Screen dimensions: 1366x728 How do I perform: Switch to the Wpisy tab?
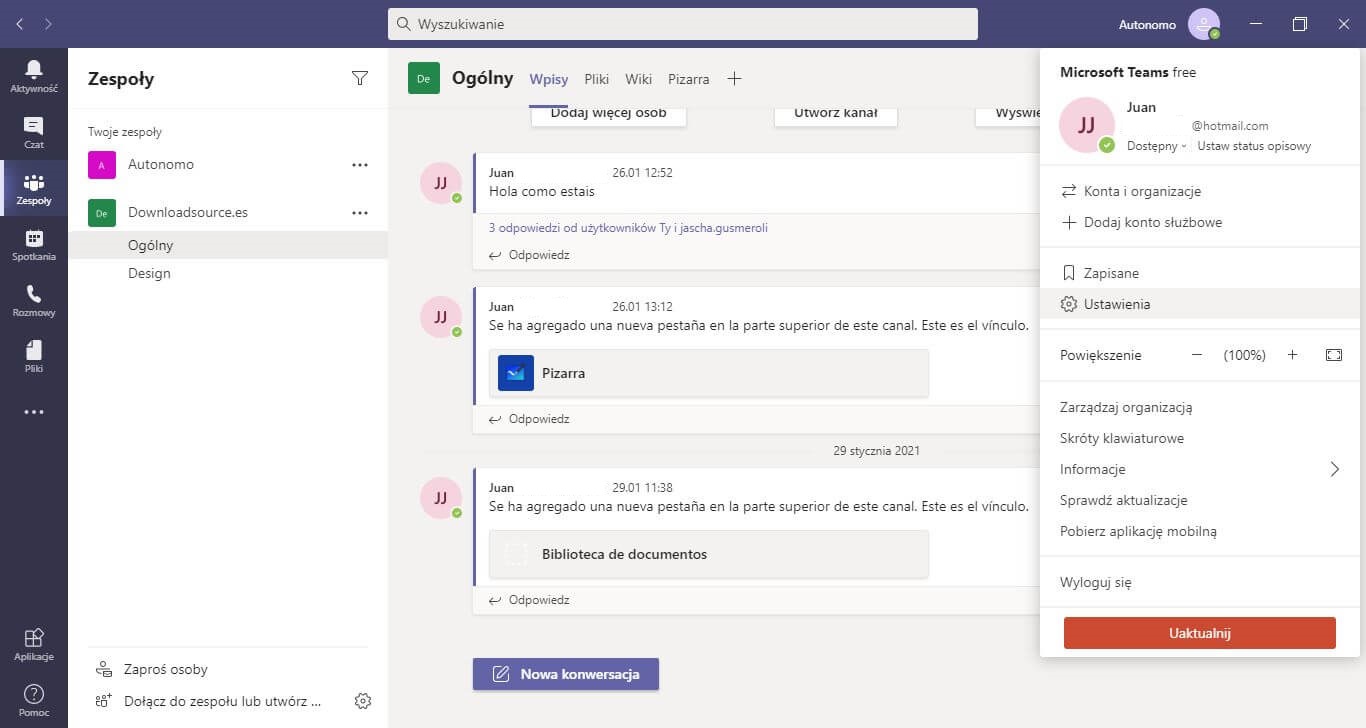coord(549,79)
